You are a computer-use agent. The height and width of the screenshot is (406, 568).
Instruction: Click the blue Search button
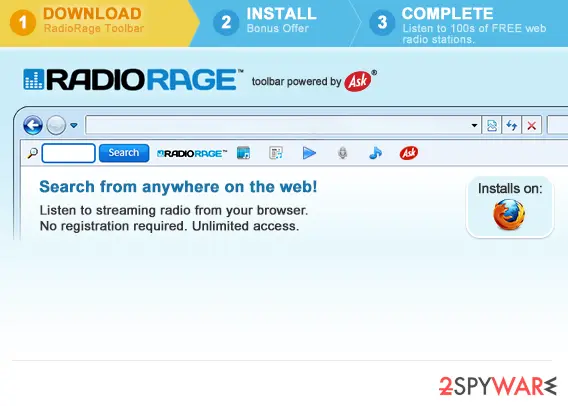pos(124,152)
